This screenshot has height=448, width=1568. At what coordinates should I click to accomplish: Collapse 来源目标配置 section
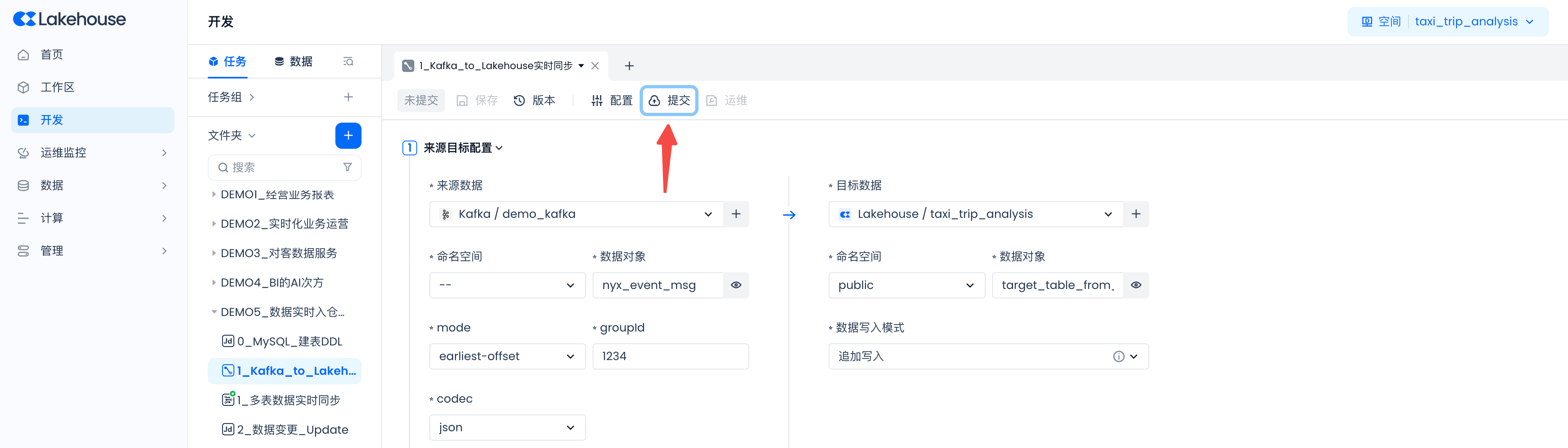pos(500,148)
